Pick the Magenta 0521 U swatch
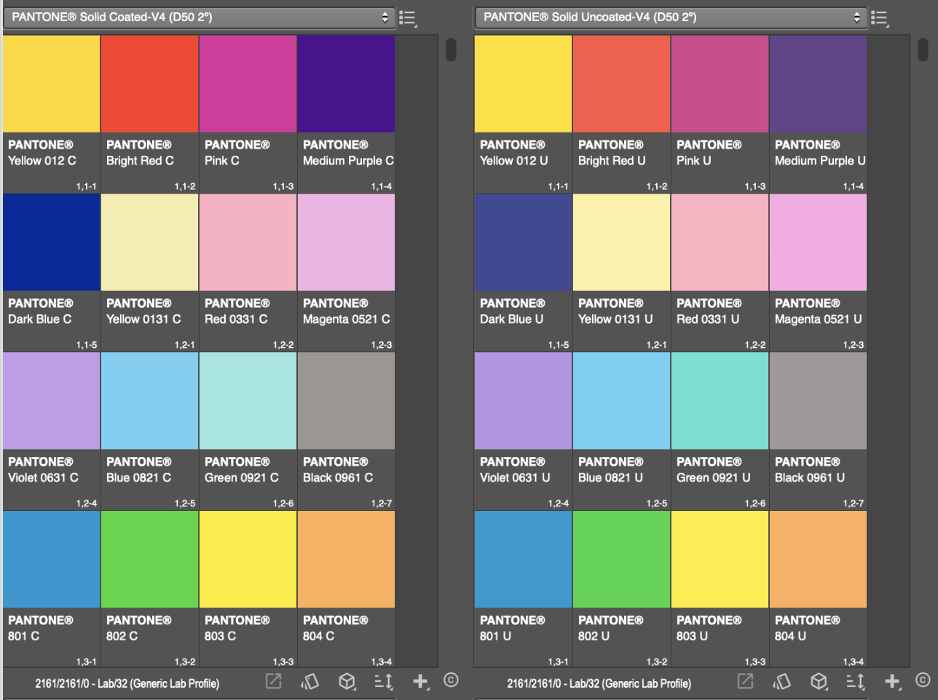Screen dimensions: 938x700 [x=818, y=242]
